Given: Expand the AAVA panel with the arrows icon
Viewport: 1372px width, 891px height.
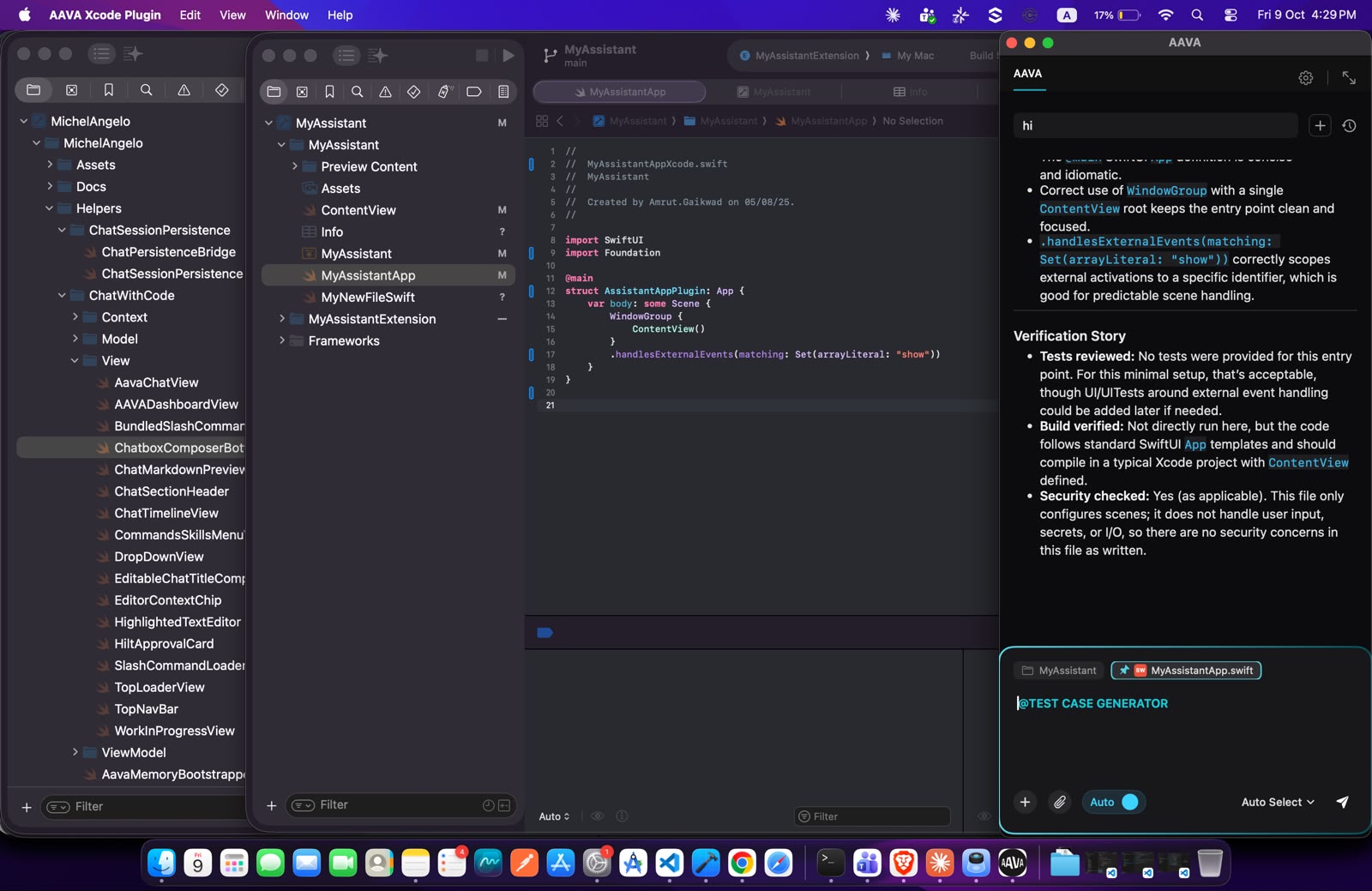Looking at the screenshot, I should (x=1349, y=77).
